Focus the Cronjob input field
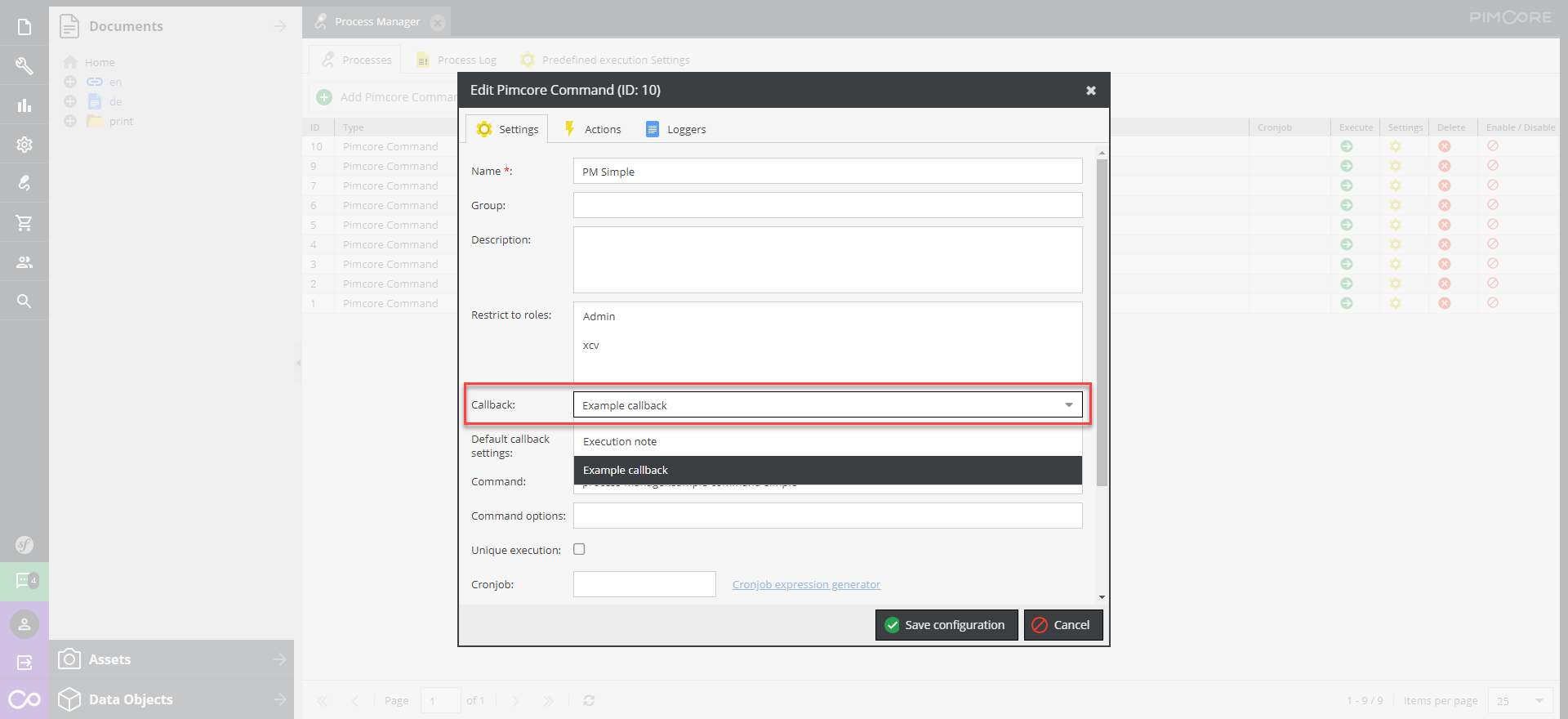This screenshot has height=719, width=1568. pyautogui.click(x=644, y=584)
